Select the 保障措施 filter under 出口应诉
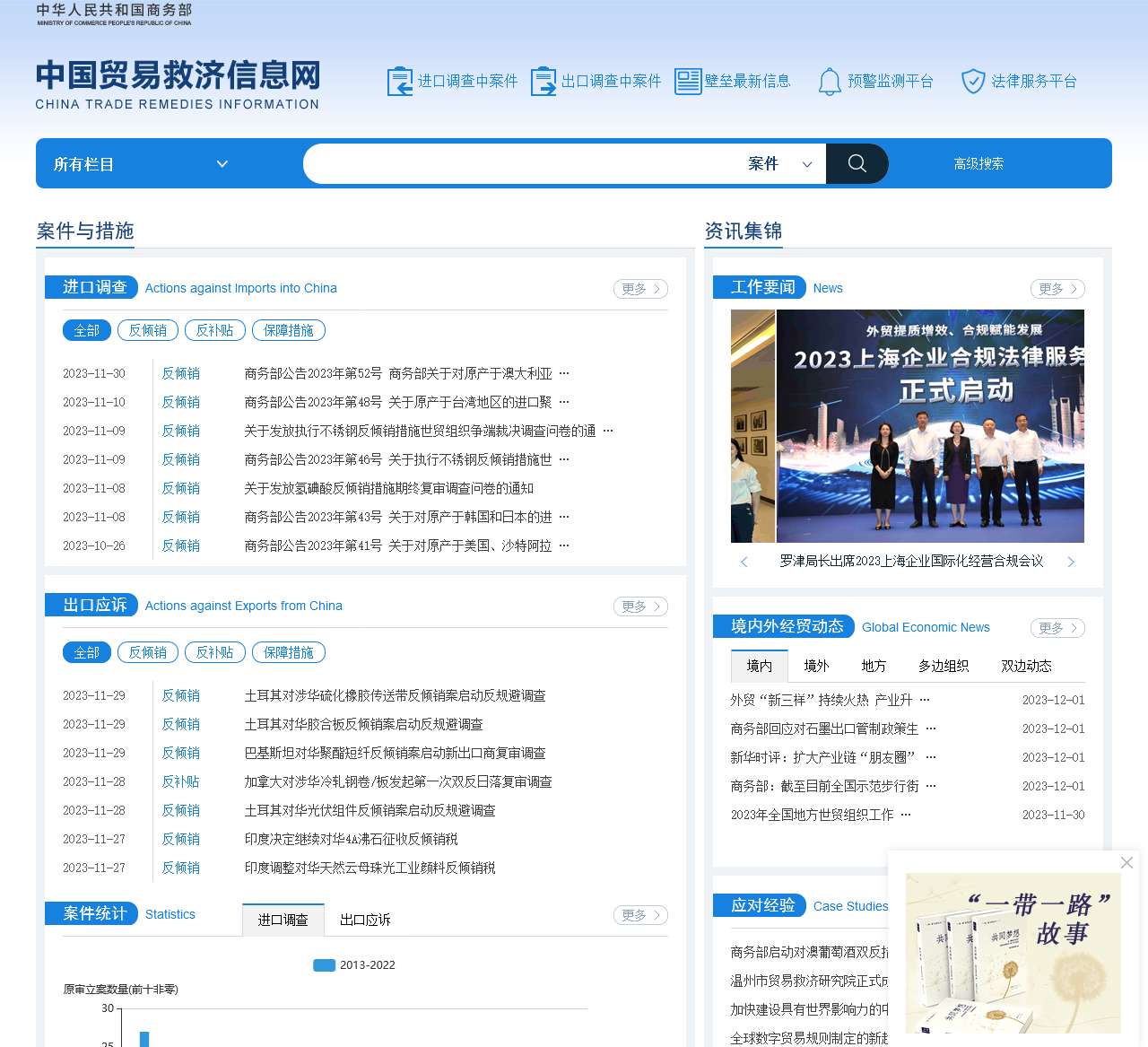1148x1047 pixels. point(288,652)
